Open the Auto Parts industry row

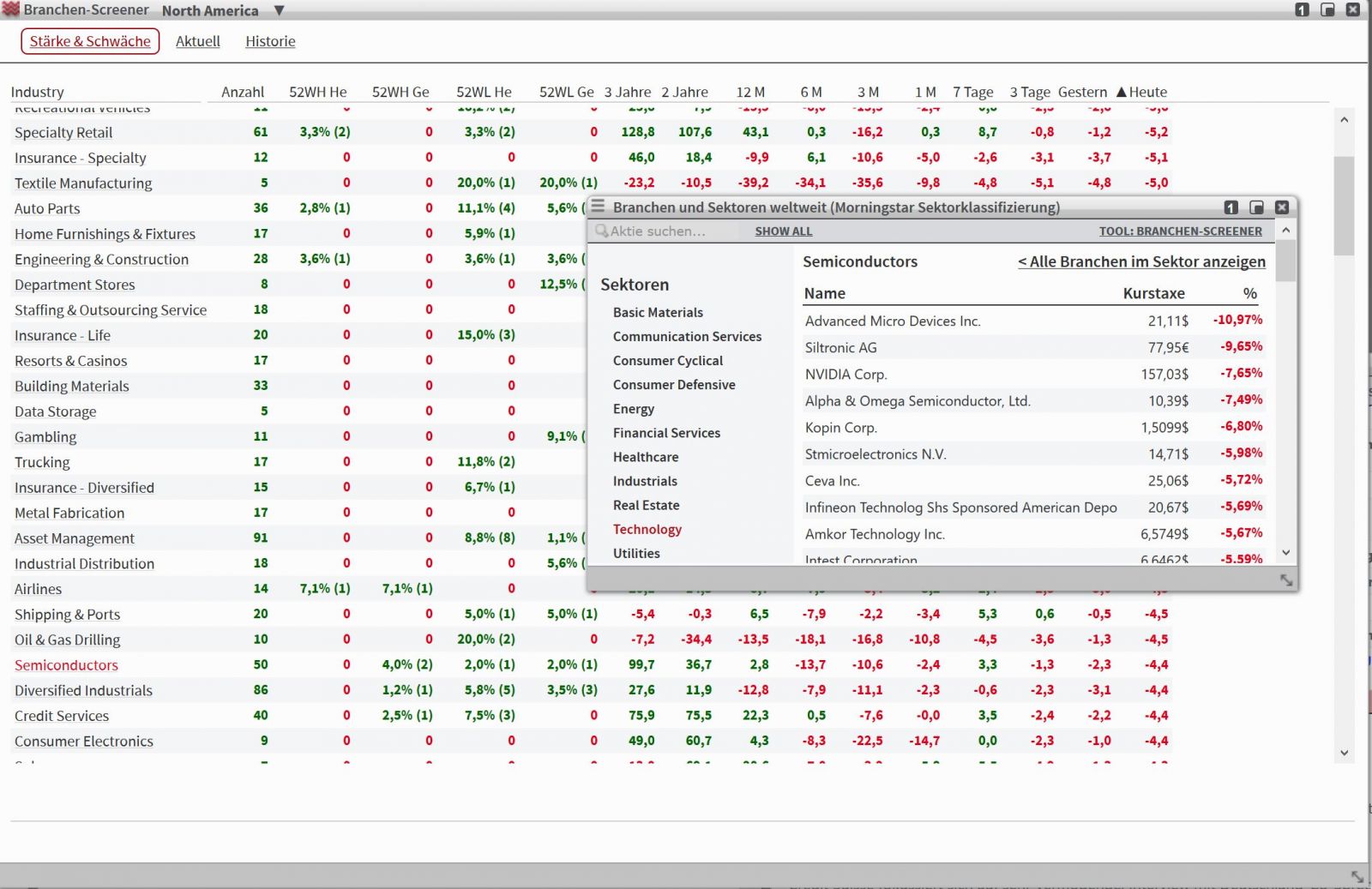(x=47, y=209)
